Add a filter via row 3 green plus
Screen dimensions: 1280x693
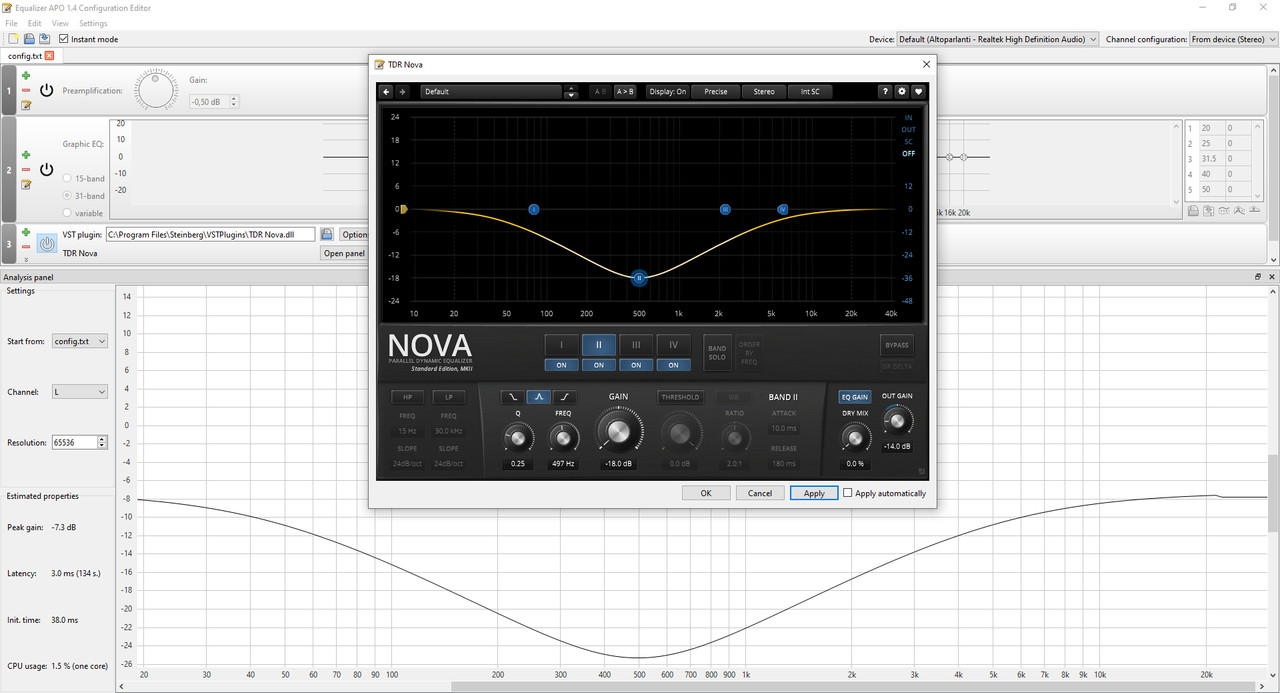26,232
